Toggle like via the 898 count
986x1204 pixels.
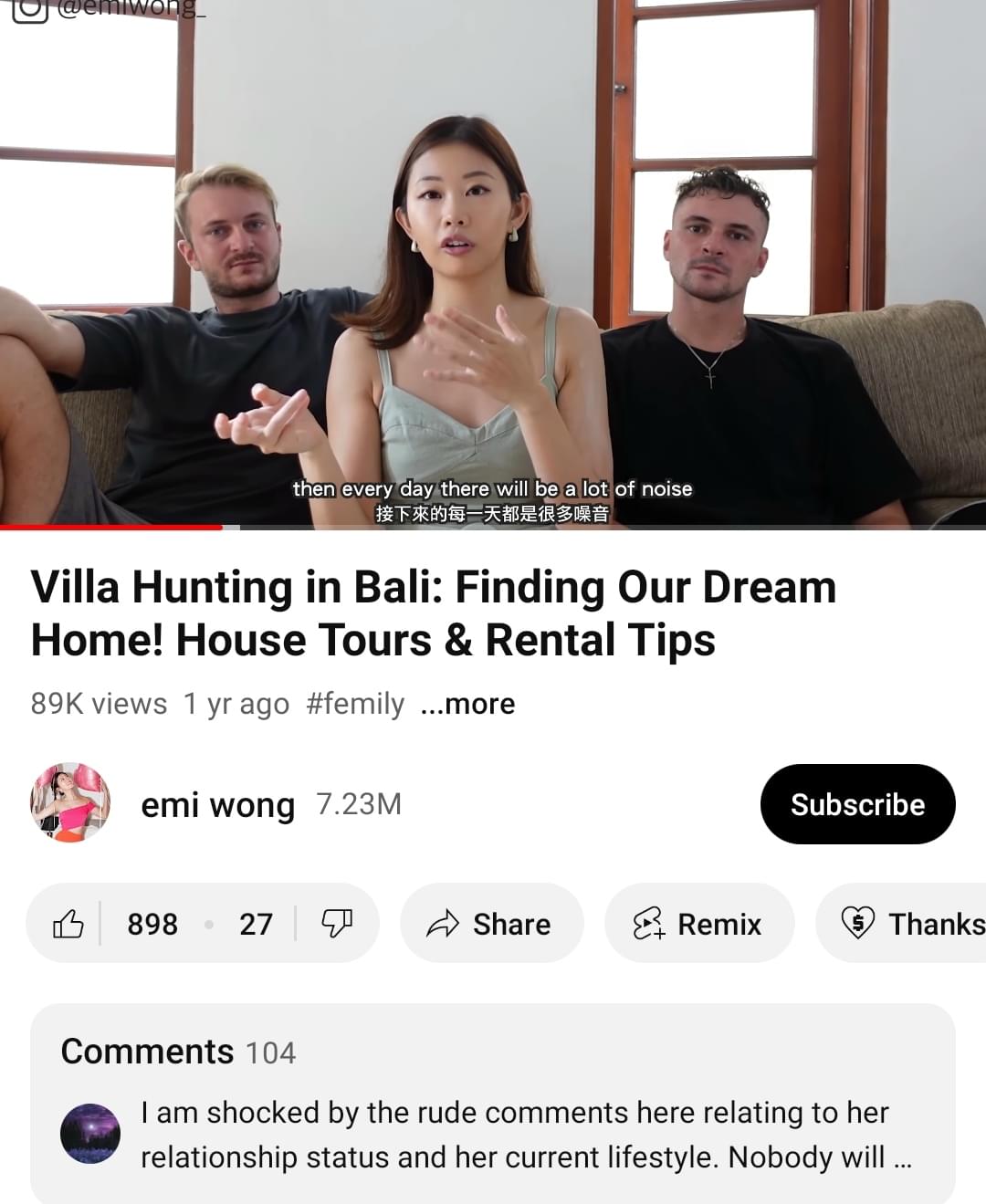(152, 924)
